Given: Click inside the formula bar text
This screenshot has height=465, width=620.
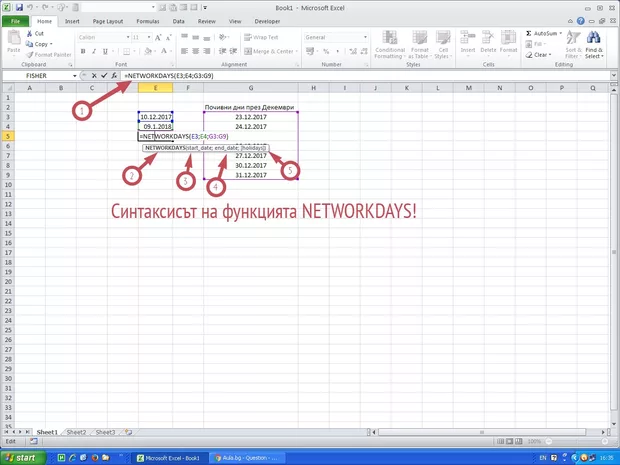Looking at the screenshot, I should tap(169, 76).
